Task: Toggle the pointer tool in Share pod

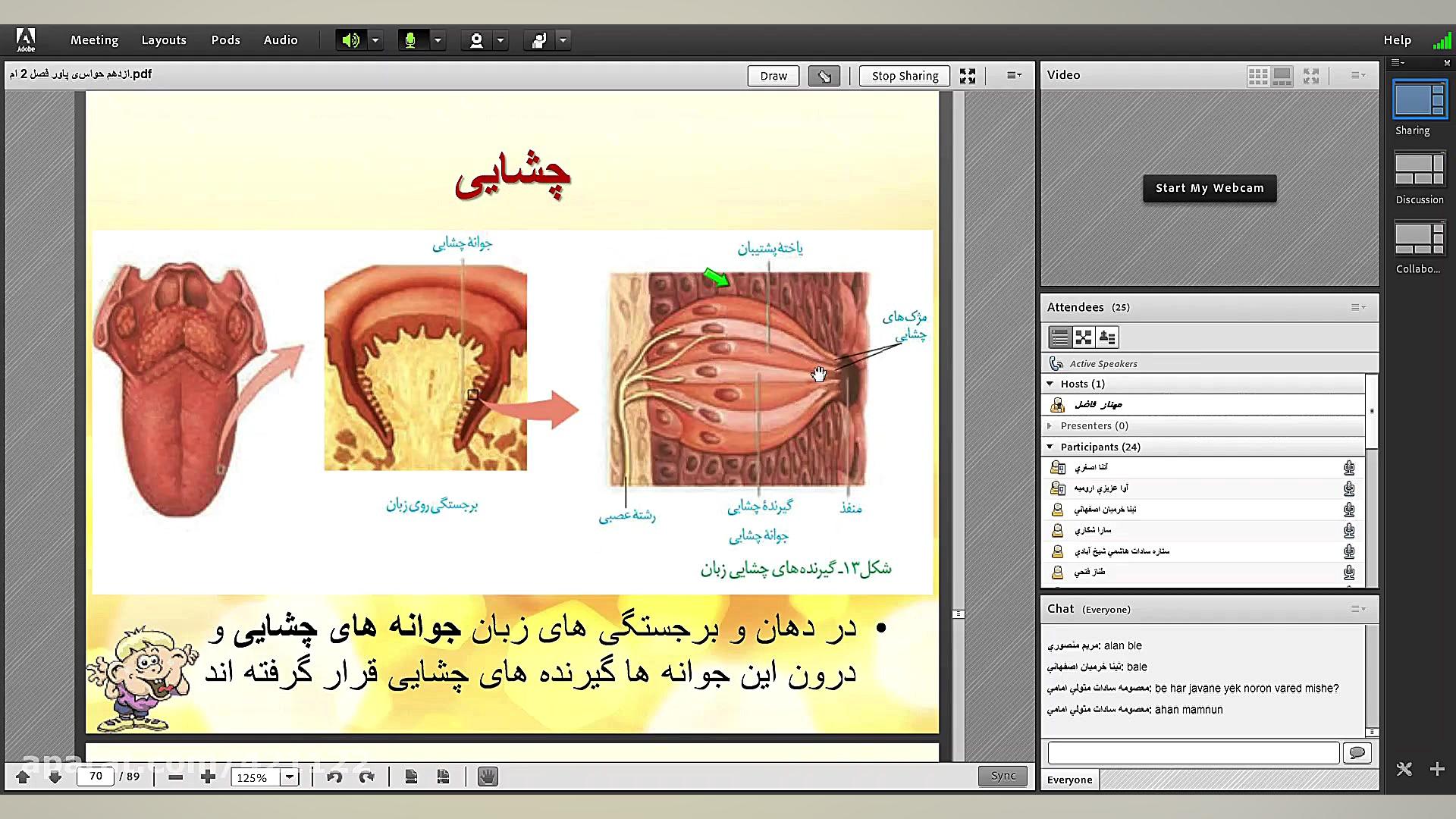Action: 824,76
